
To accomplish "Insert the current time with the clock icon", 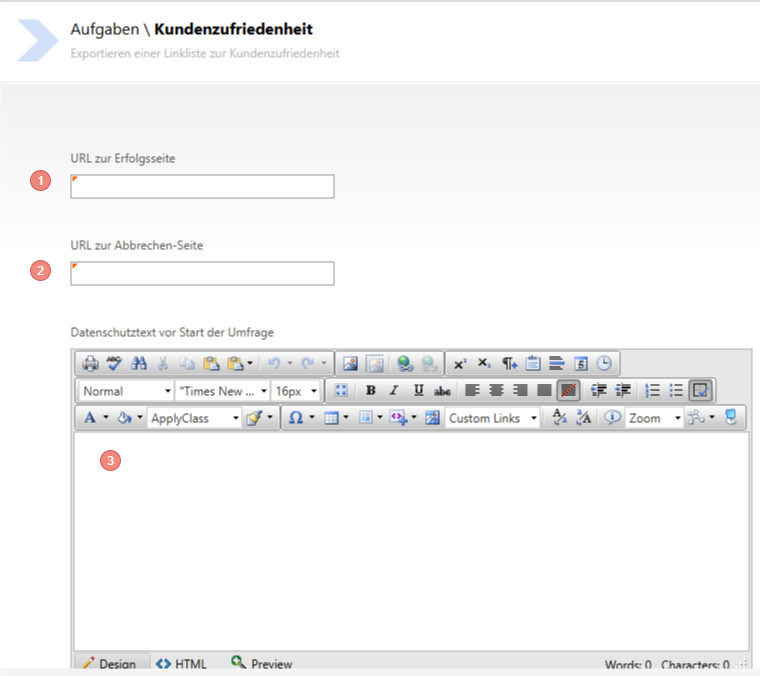I will pyautogui.click(x=605, y=364).
